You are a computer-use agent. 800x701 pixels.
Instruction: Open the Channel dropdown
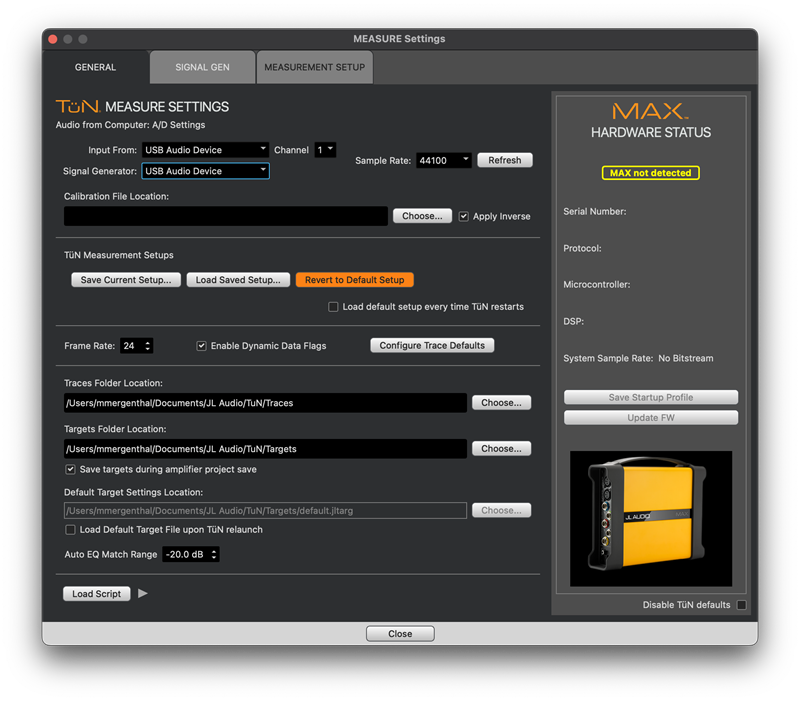325,149
